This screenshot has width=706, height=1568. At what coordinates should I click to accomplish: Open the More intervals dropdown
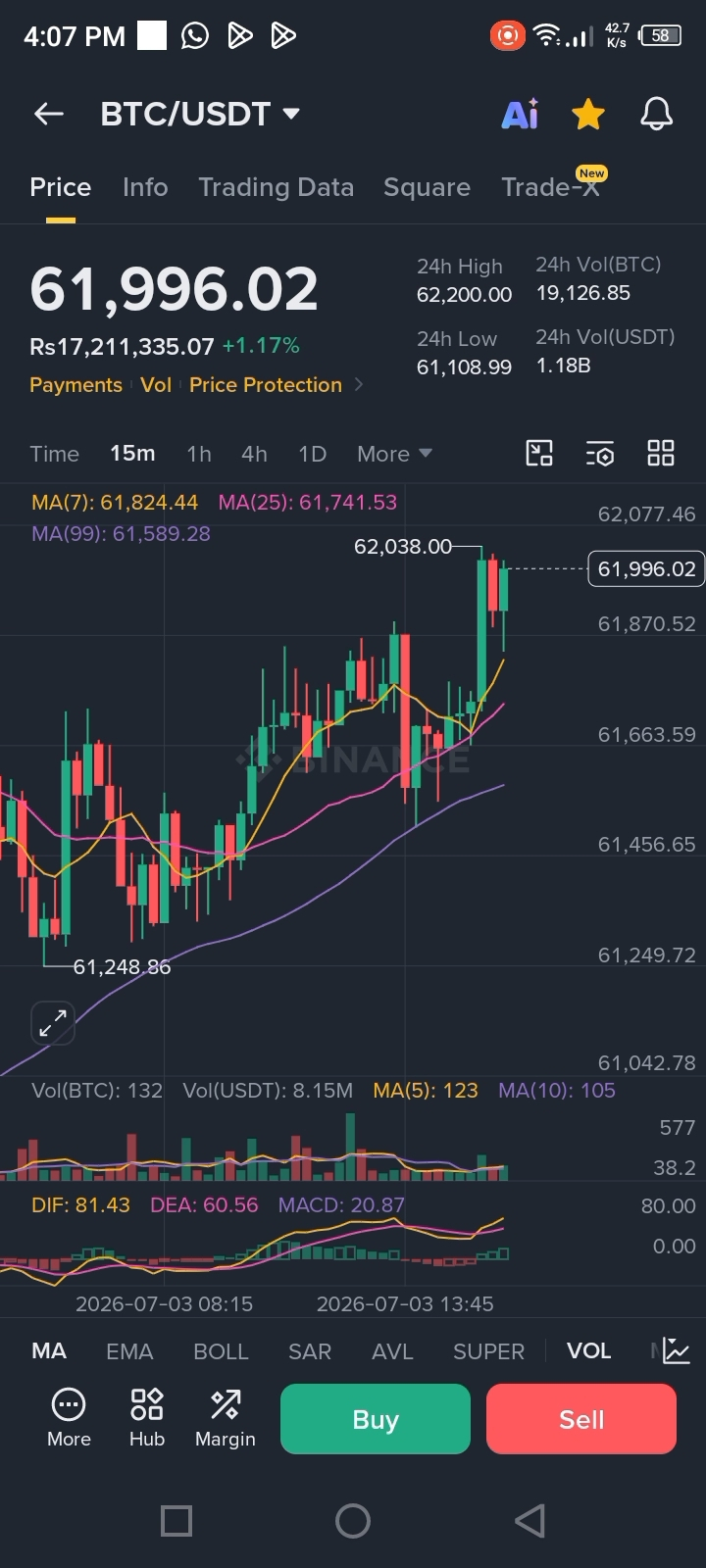click(x=394, y=454)
